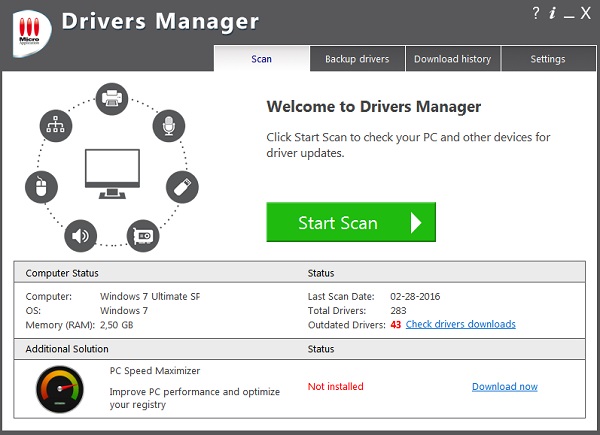600x435 pixels.
Task: Click the Windows 7 Ultimate SF computer value
Action: click(x=150, y=297)
